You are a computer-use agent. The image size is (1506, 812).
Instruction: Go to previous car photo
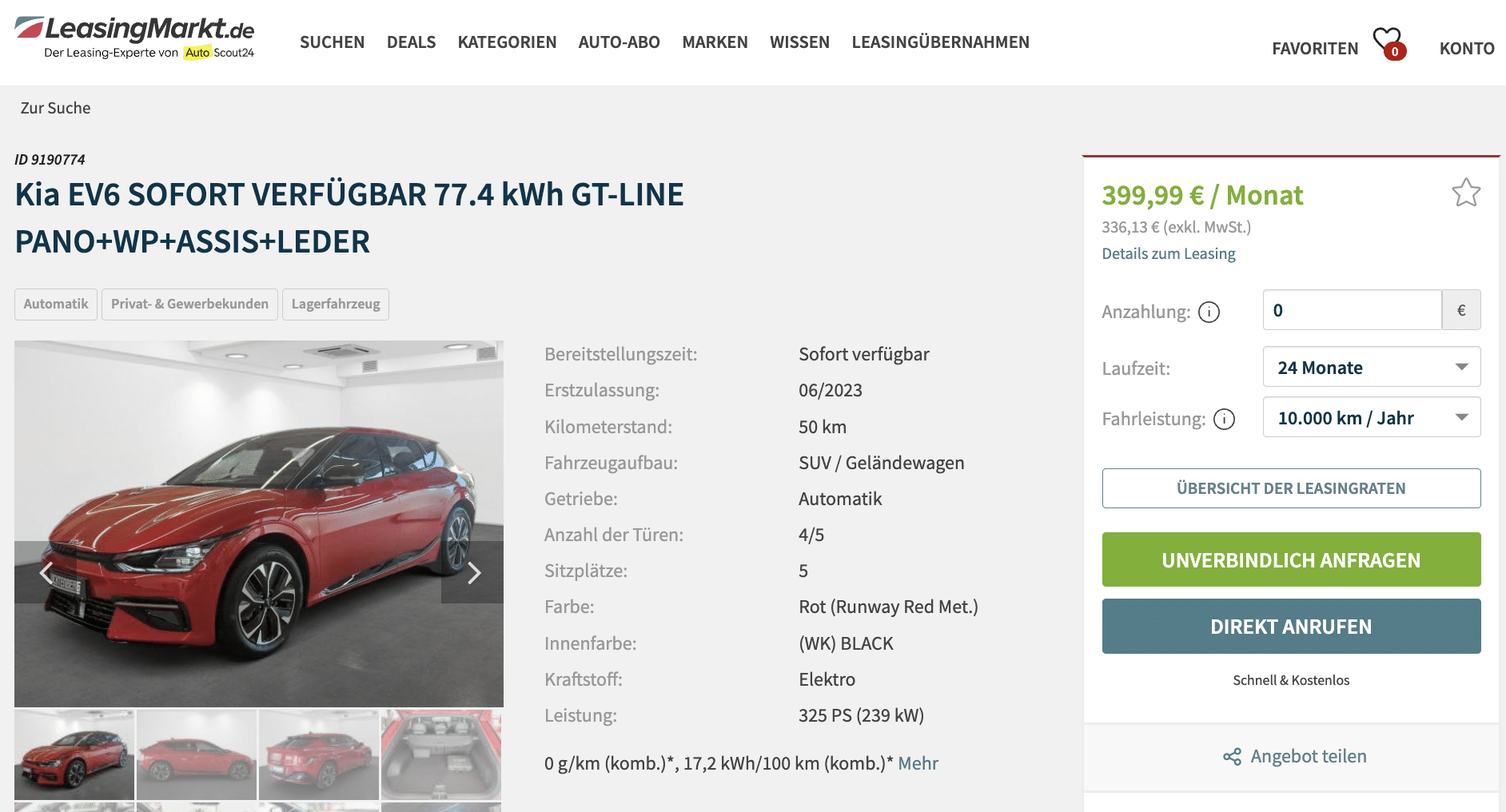(x=46, y=572)
